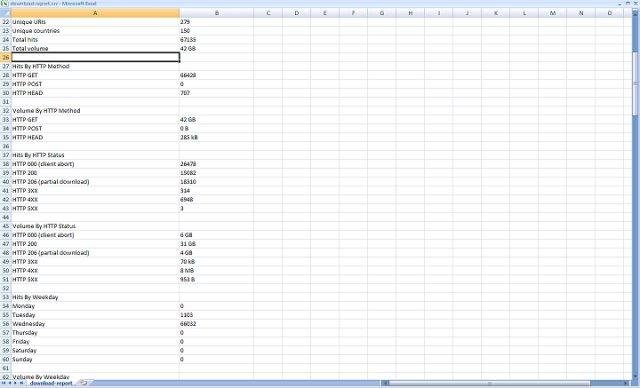Image resolution: width=640 pixels, height=388 pixels.
Task: Click the cell with value 8 MB
Action: [x=216, y=270]
